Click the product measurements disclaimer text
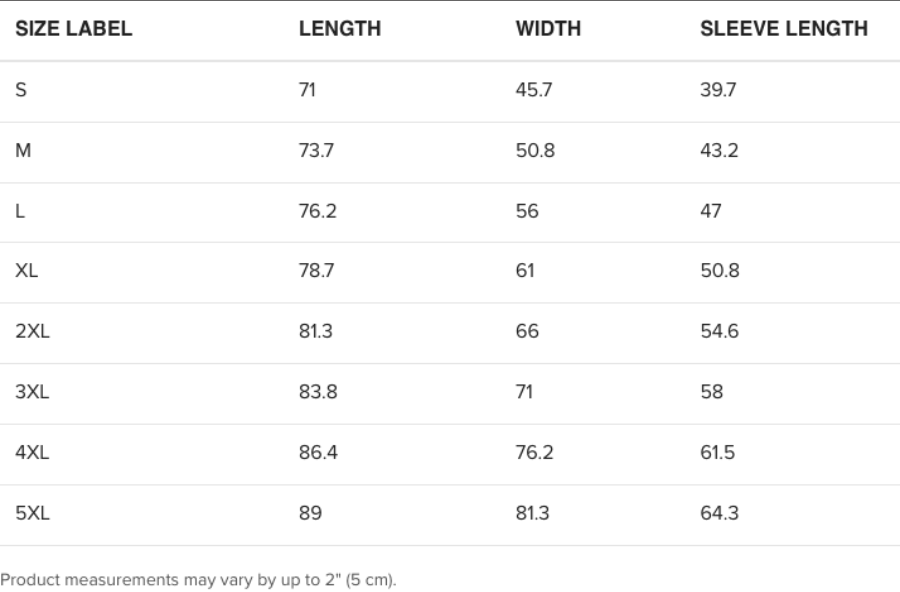Screen dimensions: 900x592 pyautogui.click(x=198, y=580)
